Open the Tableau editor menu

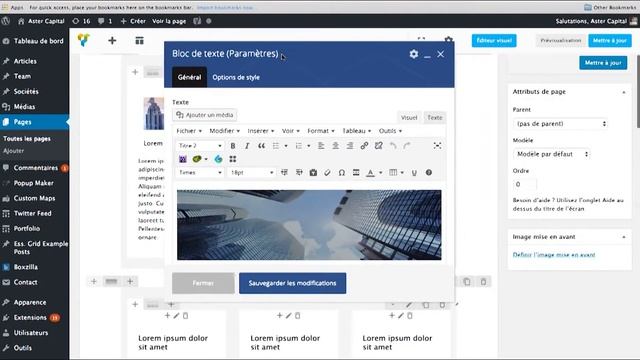(357, 131)
